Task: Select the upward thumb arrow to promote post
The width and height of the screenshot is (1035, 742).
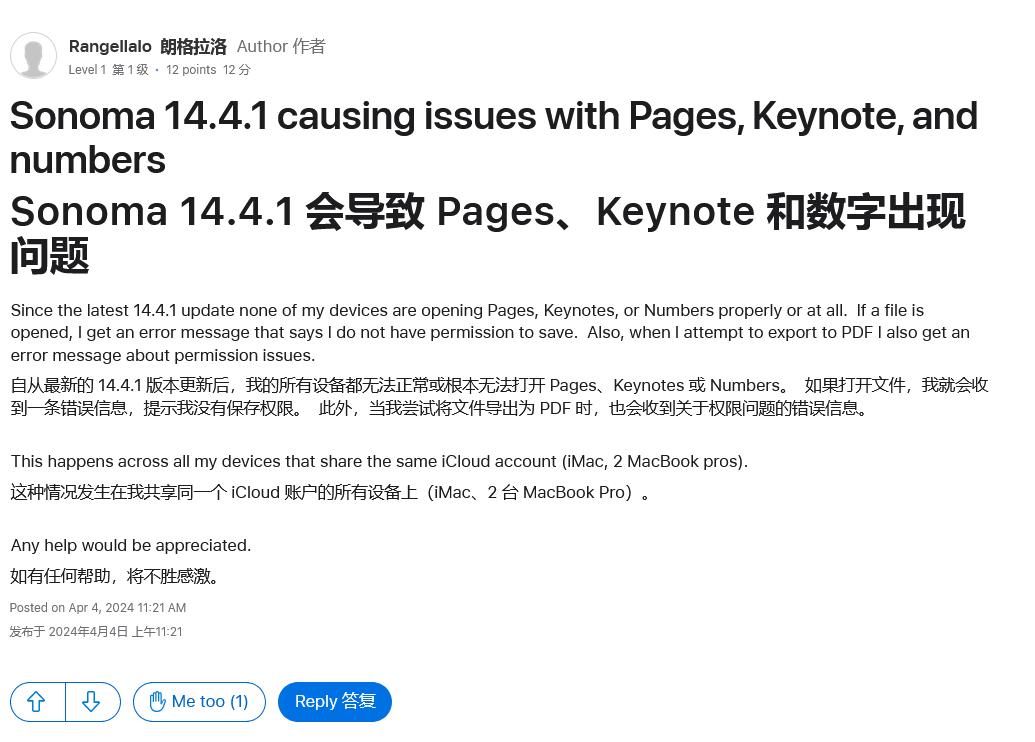Action: [x=37, y=701]
